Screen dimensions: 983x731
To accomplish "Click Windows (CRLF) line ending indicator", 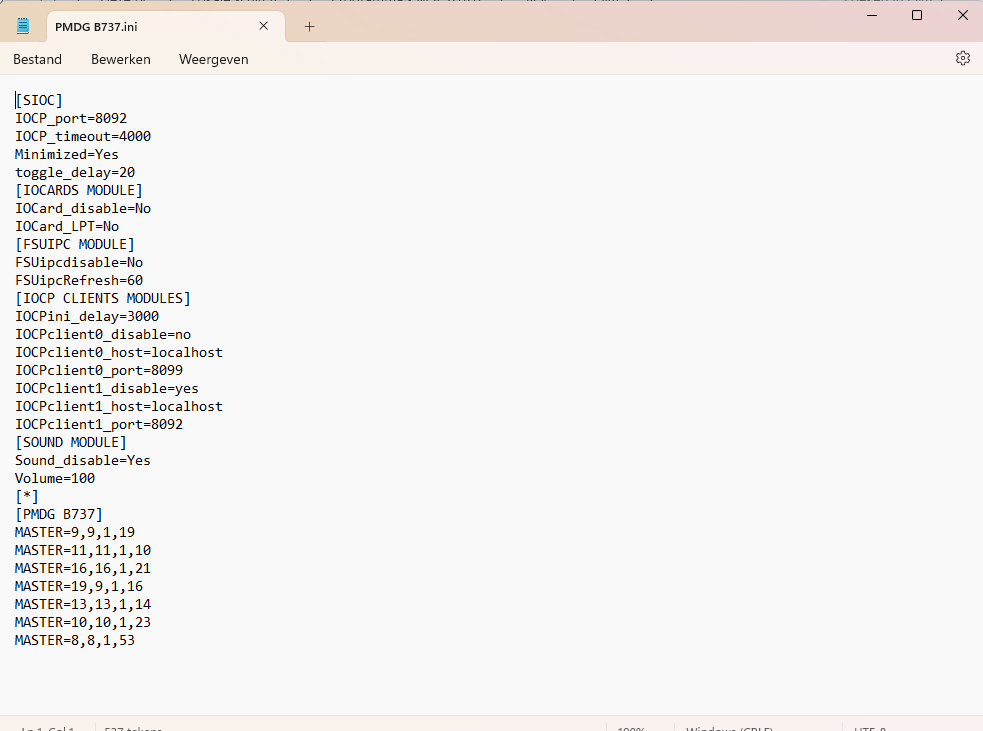I will coord(729,727).
